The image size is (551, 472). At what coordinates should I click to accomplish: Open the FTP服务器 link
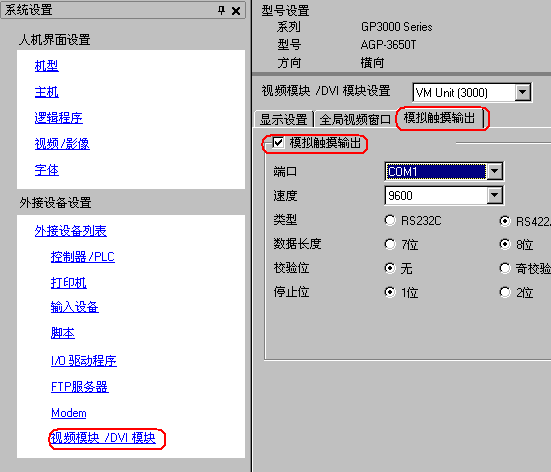click(x=79, y=387)
